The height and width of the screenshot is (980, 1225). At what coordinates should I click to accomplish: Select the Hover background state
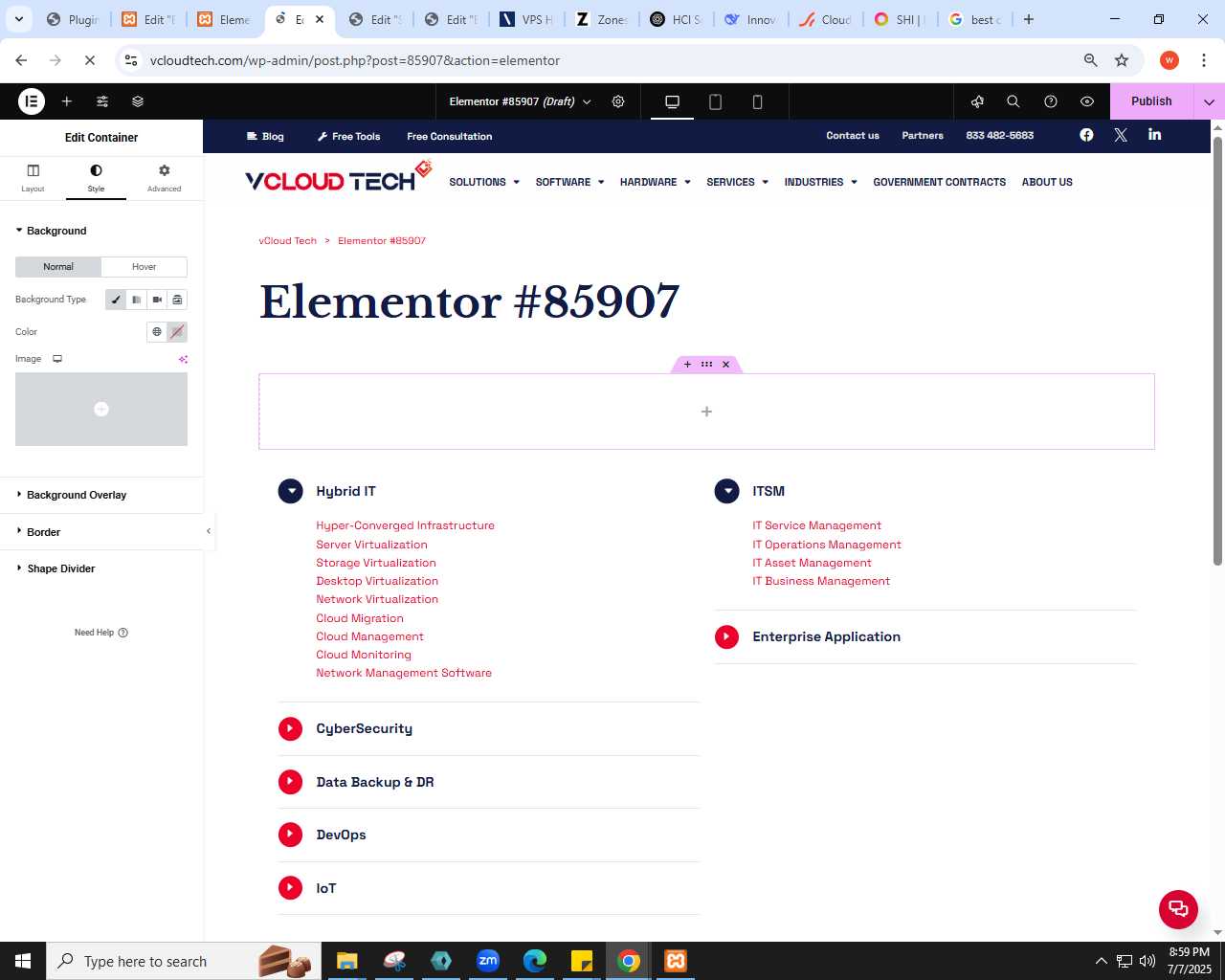[145, 267]
